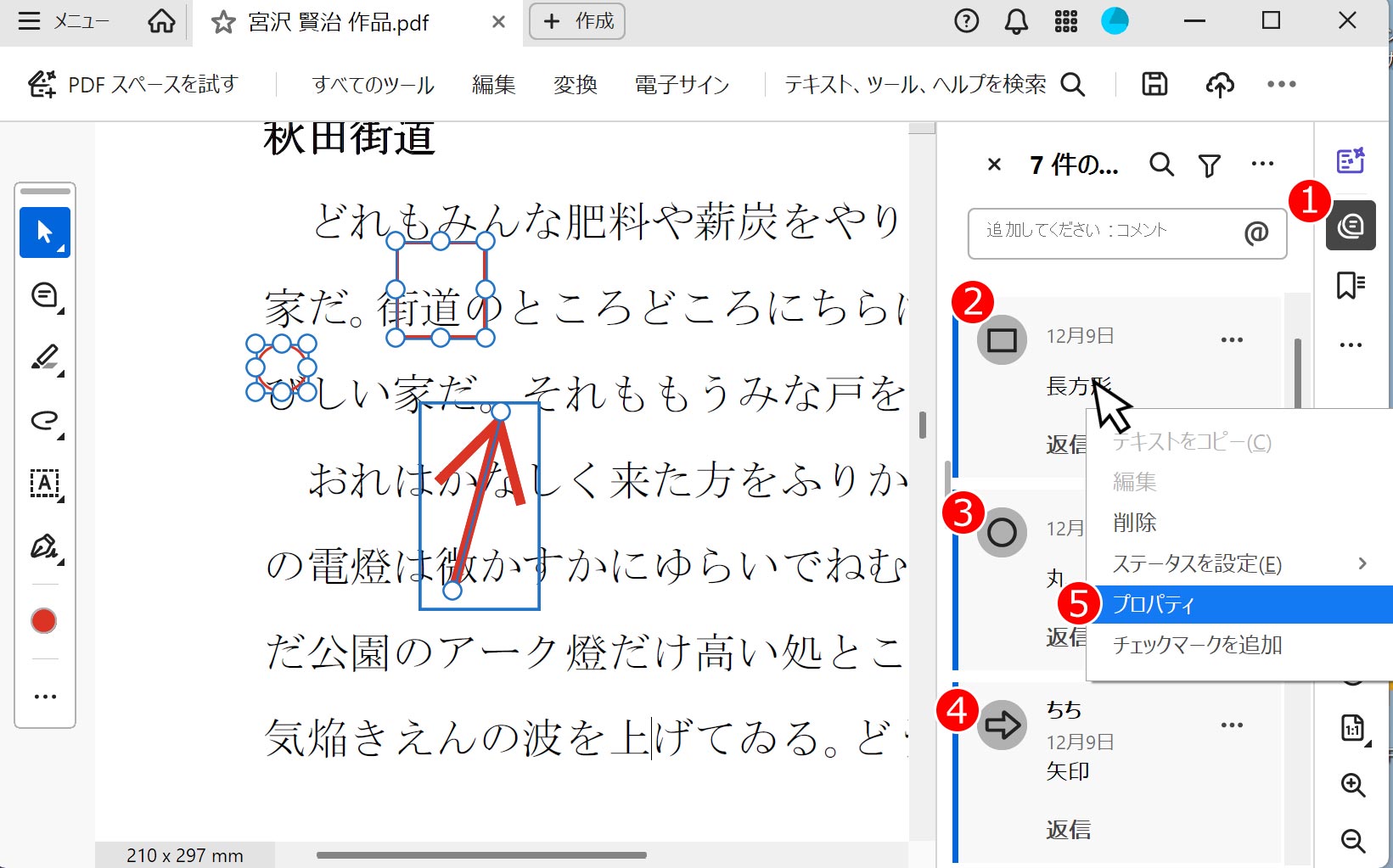Select the text box comment tool
1393x868 pixels.
[44, 484]
